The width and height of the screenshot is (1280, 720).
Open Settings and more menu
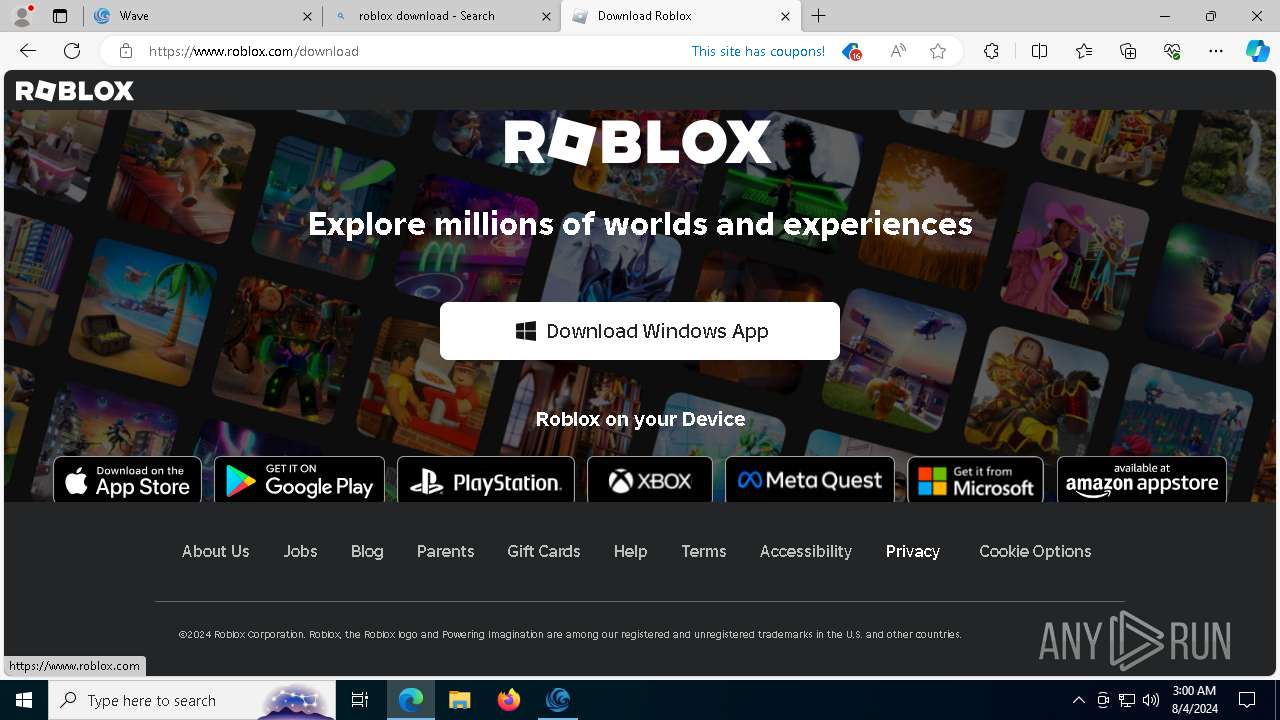coord(1216,51)
